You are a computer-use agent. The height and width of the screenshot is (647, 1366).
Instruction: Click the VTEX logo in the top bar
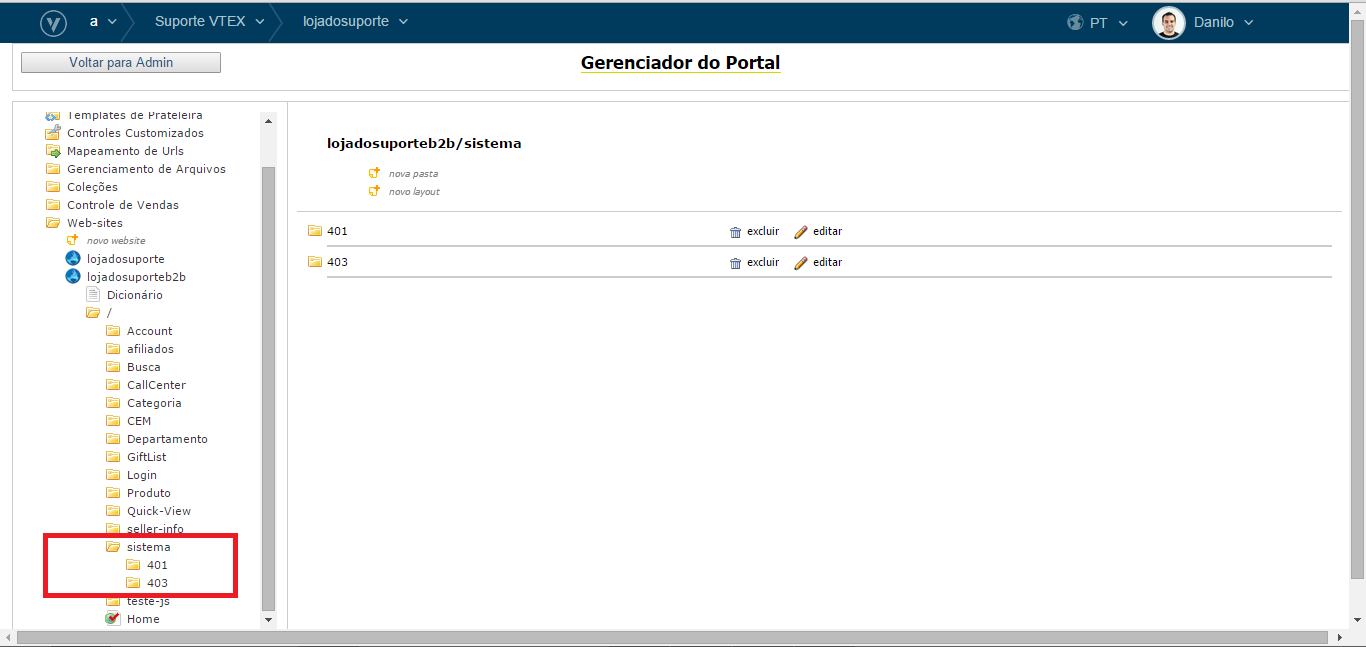tap(53, 21)
